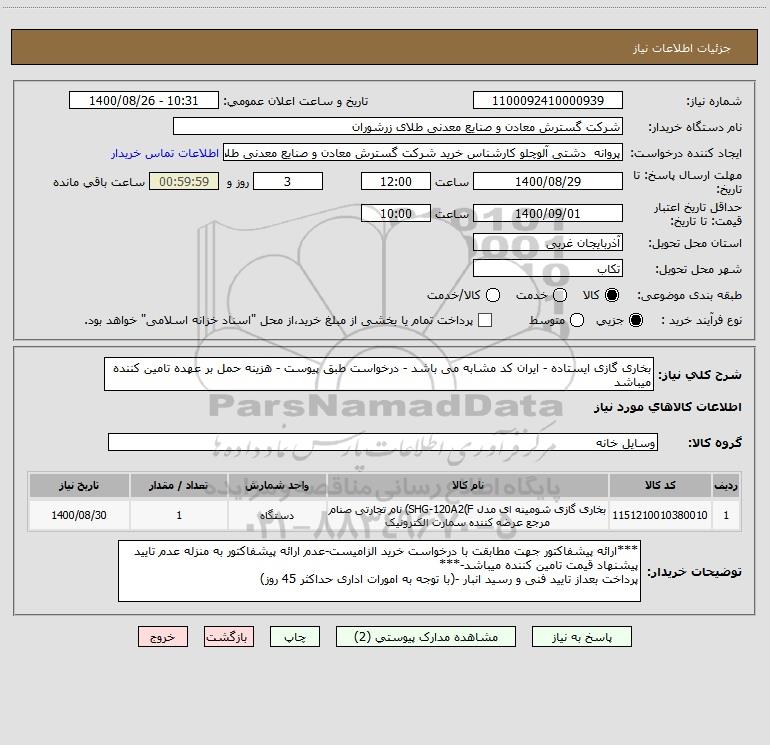Viewport: 770px width, 745px height.
Task: Click the price validity date 1400/09/01
Action: point(548,213)
